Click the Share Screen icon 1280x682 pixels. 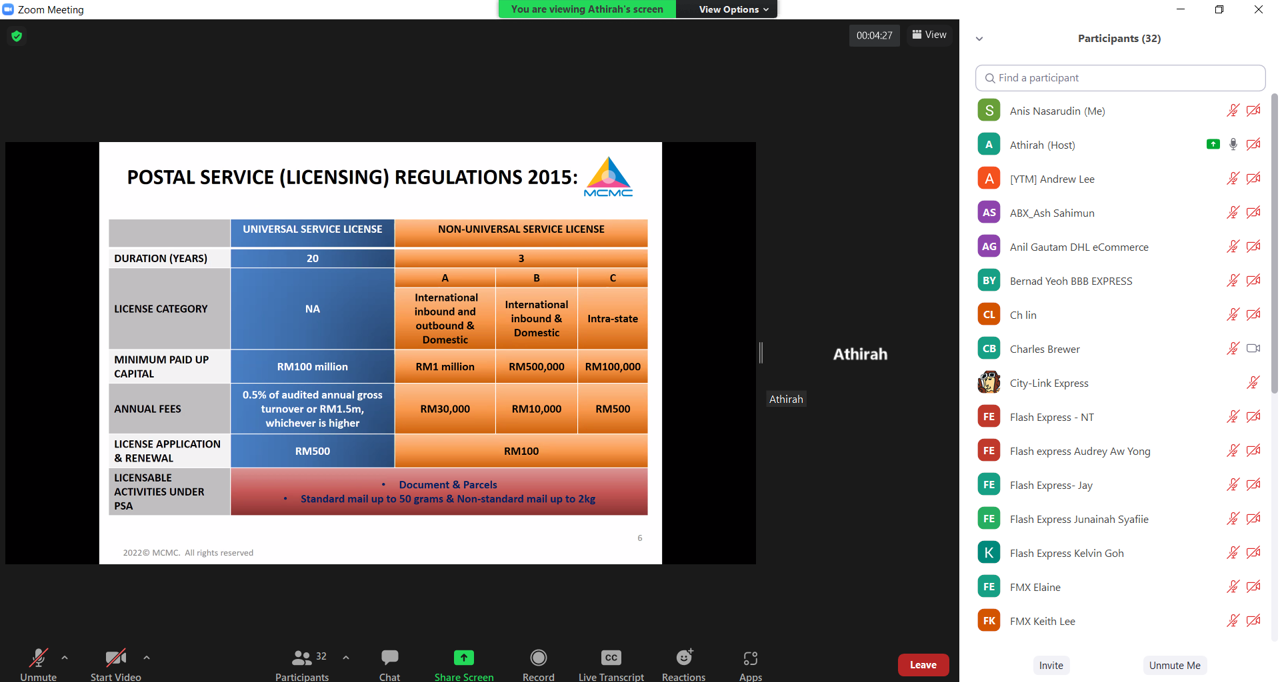(464, 658)
